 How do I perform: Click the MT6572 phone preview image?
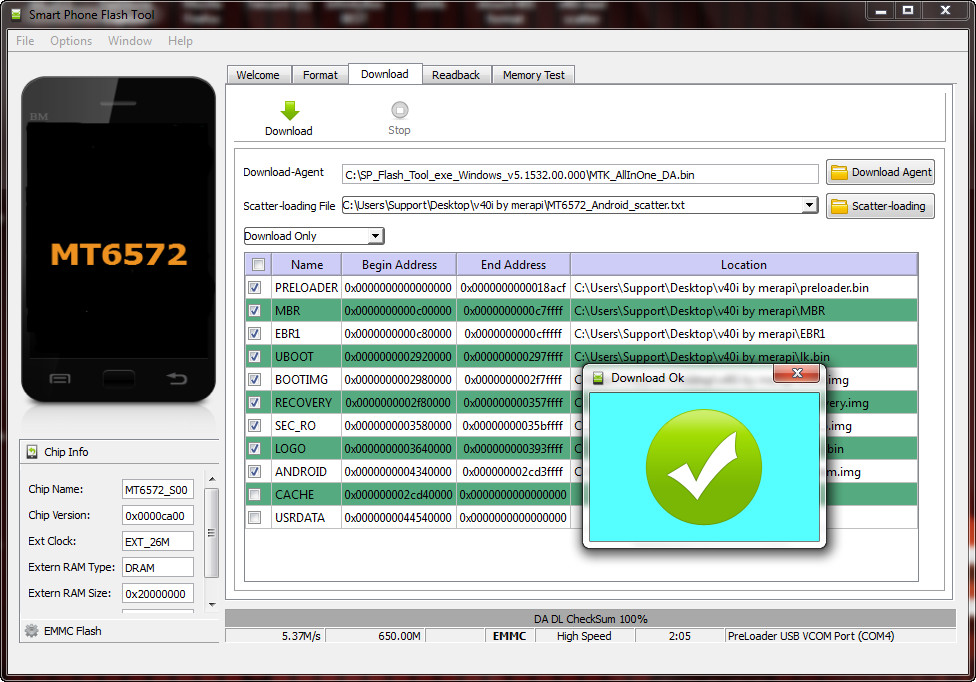pyautogui.click(x=118, y=240)
